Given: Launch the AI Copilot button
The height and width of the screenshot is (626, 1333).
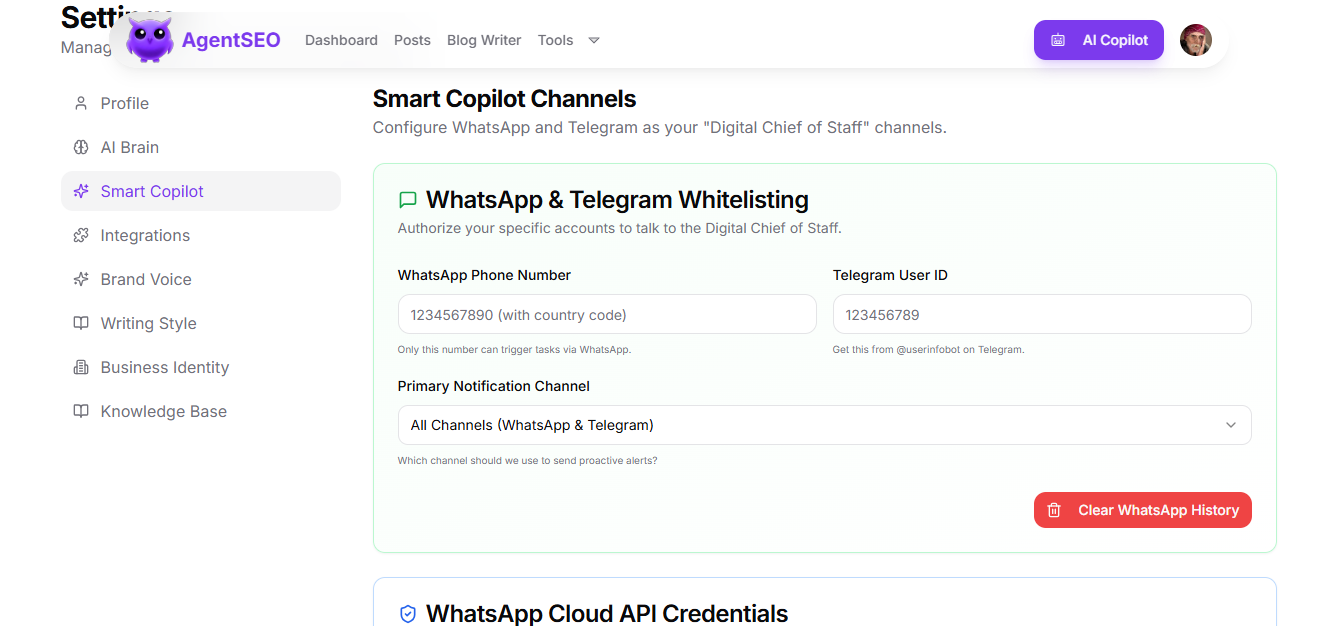Looking at the screenshot, I should pos(1098,40).
